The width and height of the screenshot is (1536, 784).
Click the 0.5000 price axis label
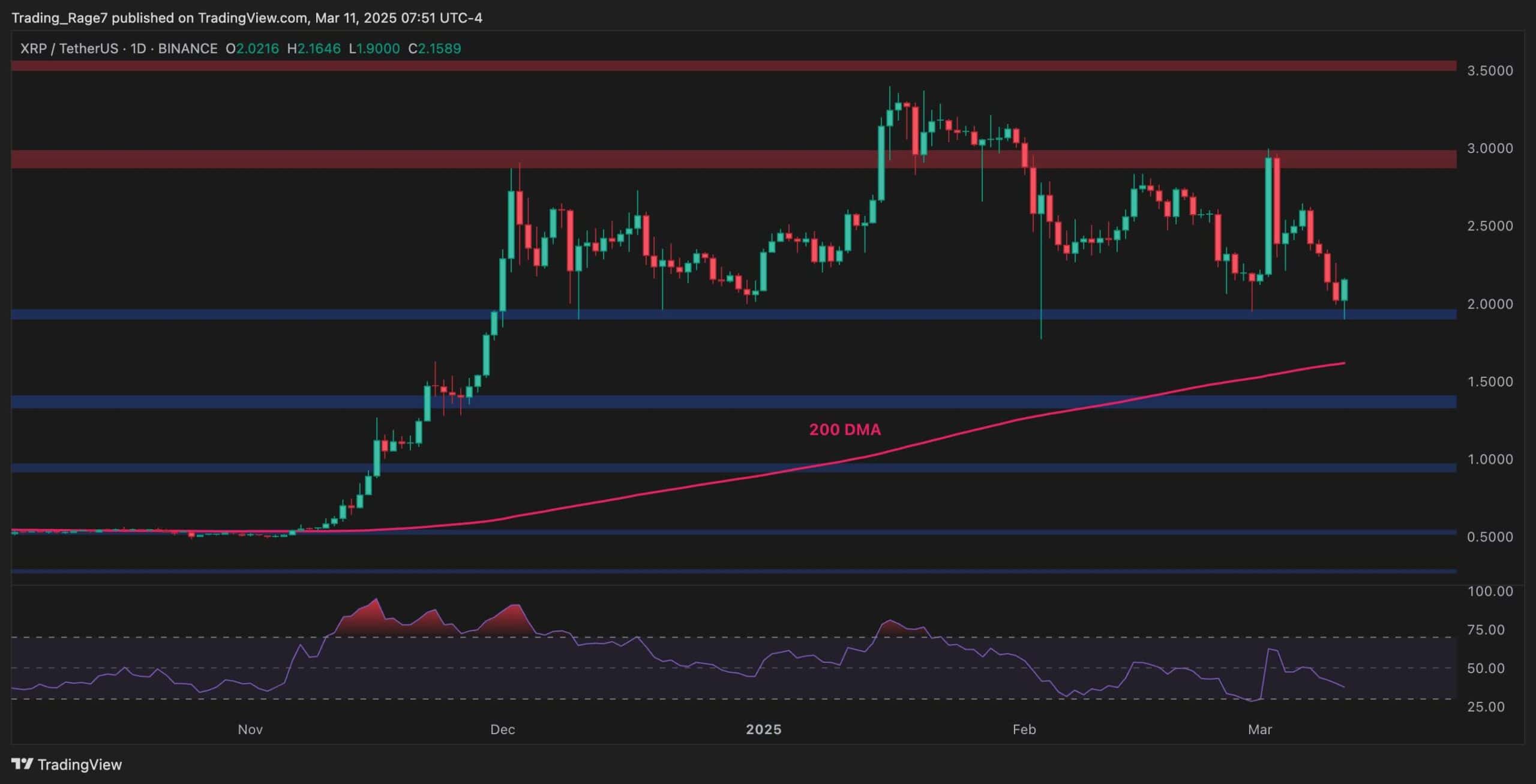coord(1490,537)
